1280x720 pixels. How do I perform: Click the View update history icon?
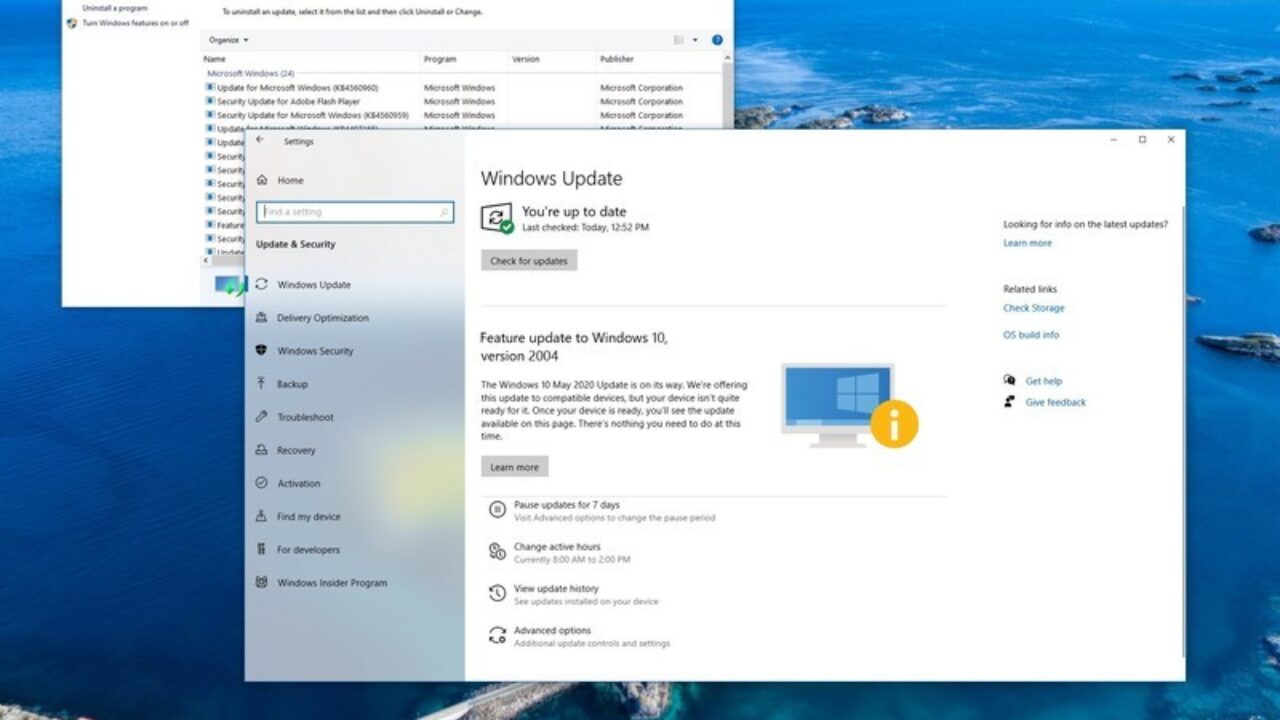pyautogui.click(x=497, y=594)
